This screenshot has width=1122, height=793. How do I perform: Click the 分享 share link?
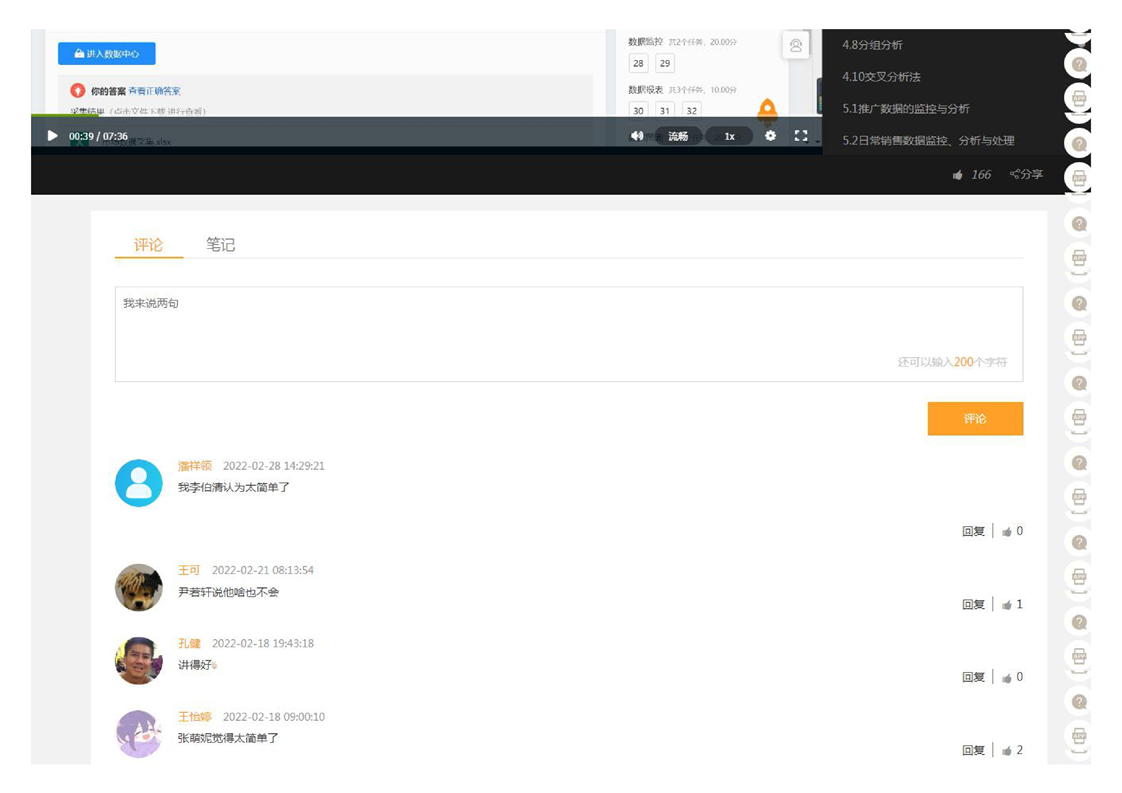tap(1026, 175)
